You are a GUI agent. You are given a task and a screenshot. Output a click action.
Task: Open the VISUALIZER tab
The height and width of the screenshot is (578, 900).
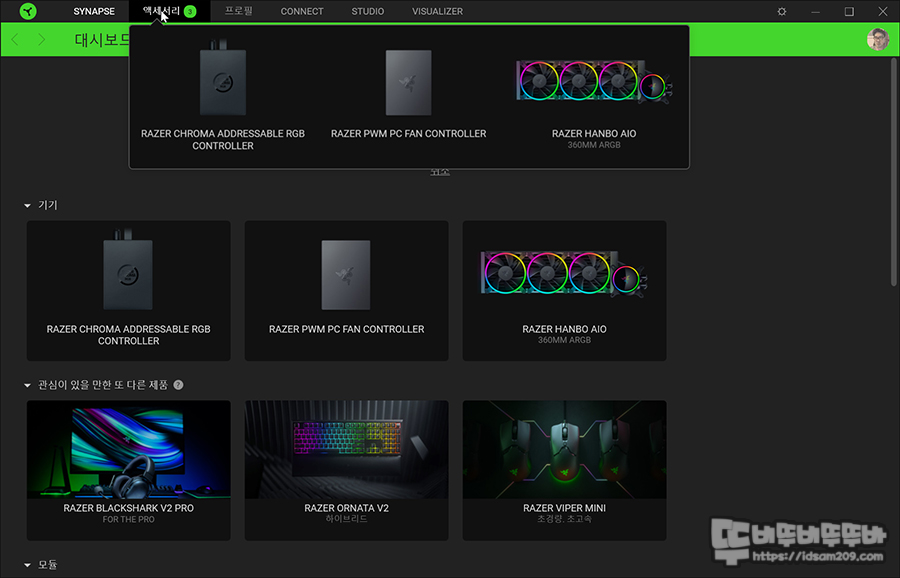coord(437,11)
